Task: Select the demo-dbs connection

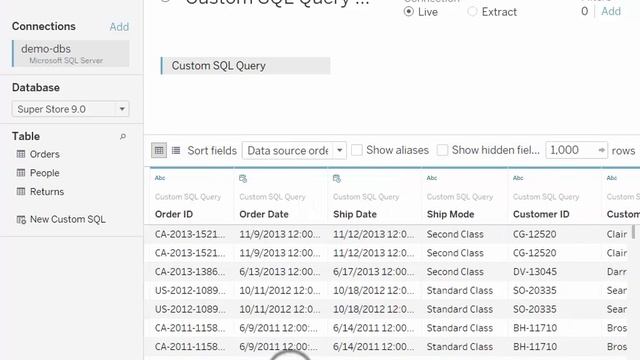Action: [x=71, y=53]
